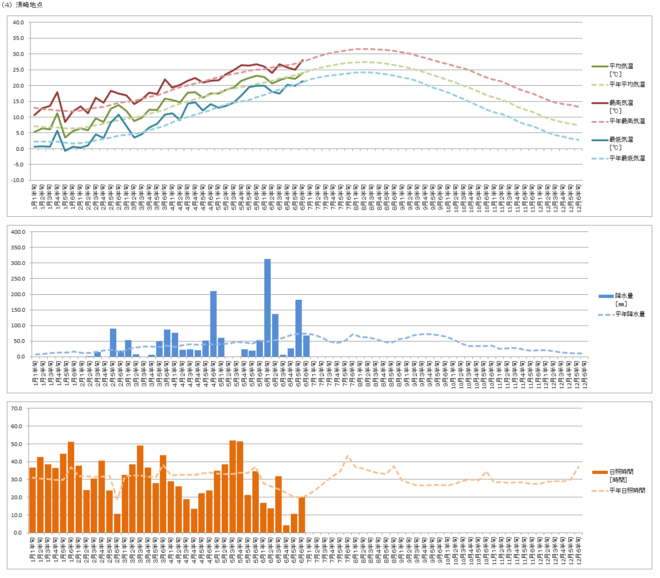This screenshot has height=578, width=660.
Task: Select the tallest blue precipitation bar above 300
Action: [267, 308]
